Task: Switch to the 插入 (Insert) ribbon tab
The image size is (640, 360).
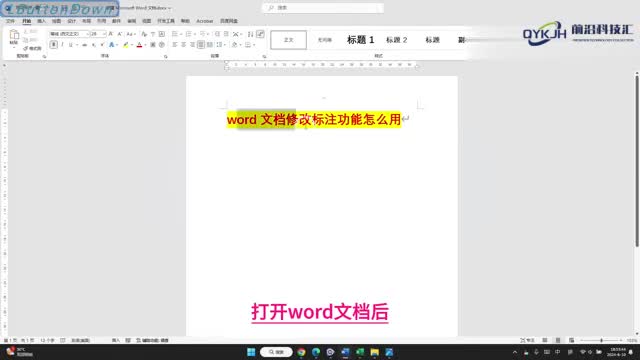Action: point(41,21)
